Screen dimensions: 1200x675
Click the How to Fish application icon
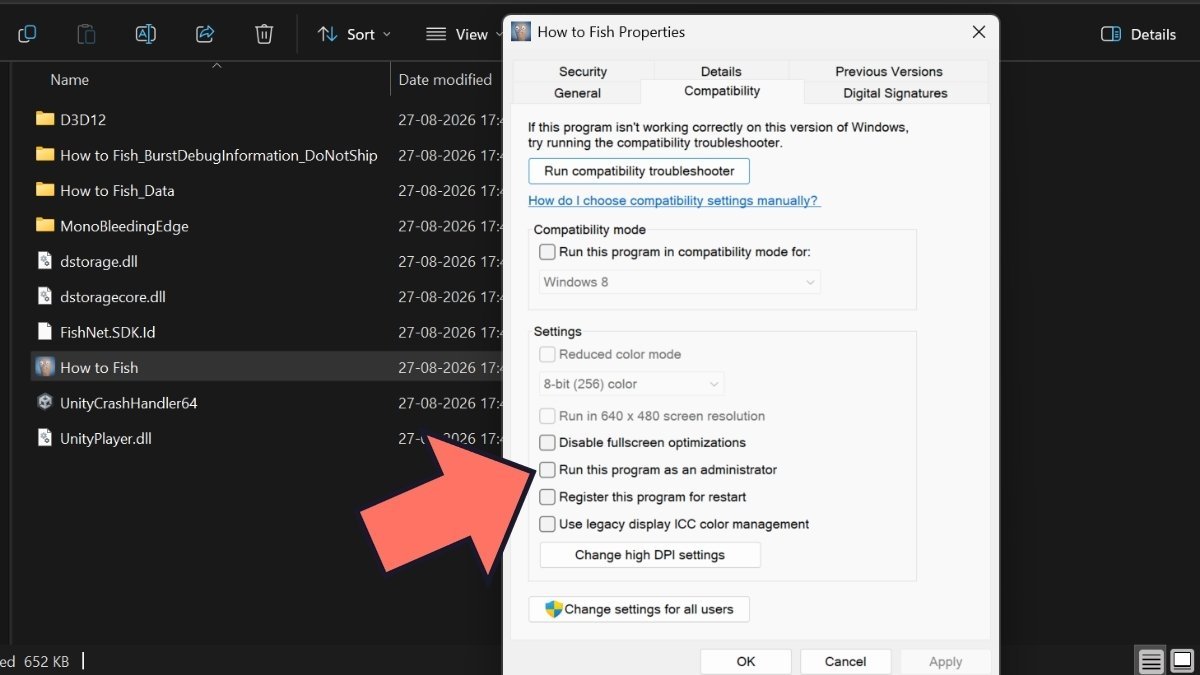pos(44,367)
